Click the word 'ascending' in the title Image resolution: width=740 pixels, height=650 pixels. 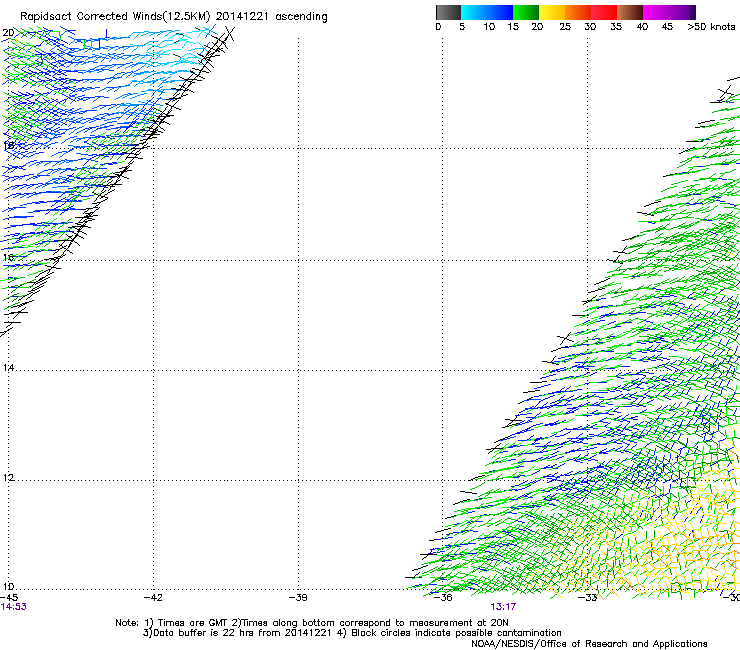[x=301, y=17]
